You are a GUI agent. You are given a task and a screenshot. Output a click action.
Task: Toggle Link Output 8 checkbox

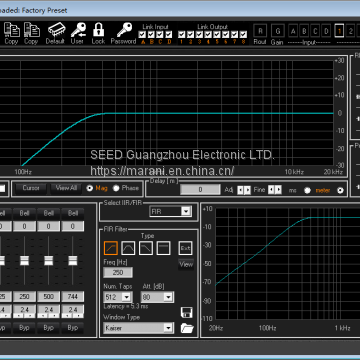click(243, 34)
